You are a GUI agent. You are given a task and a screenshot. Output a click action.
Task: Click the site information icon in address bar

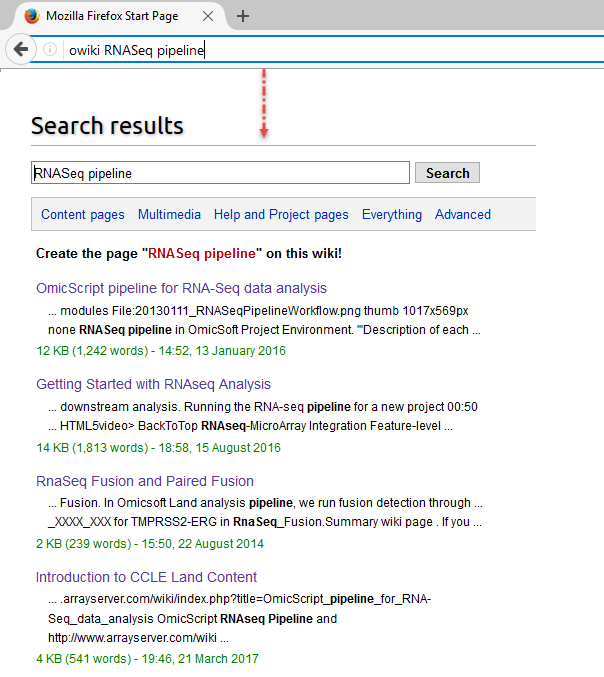[x=49, y=49]
